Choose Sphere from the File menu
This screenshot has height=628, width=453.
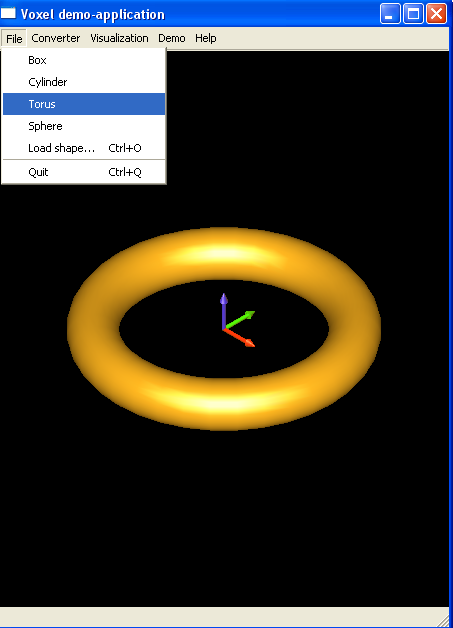coord(84,126)
